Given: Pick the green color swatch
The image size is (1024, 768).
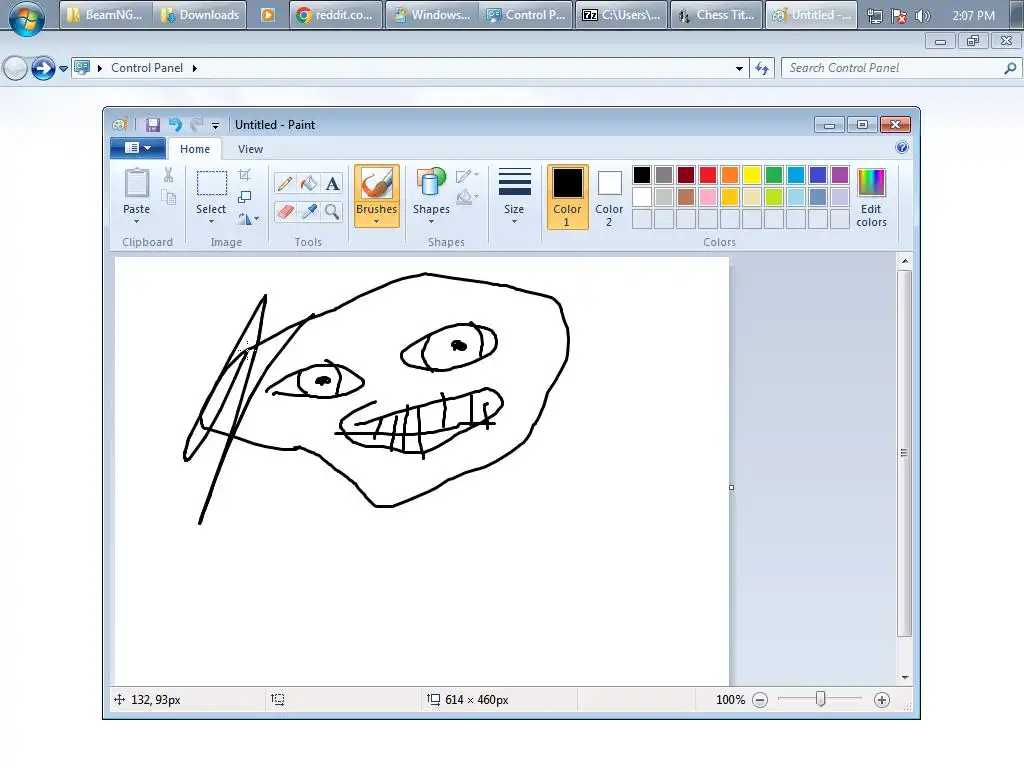Looking at the screenshot, I should click(774, 175).
